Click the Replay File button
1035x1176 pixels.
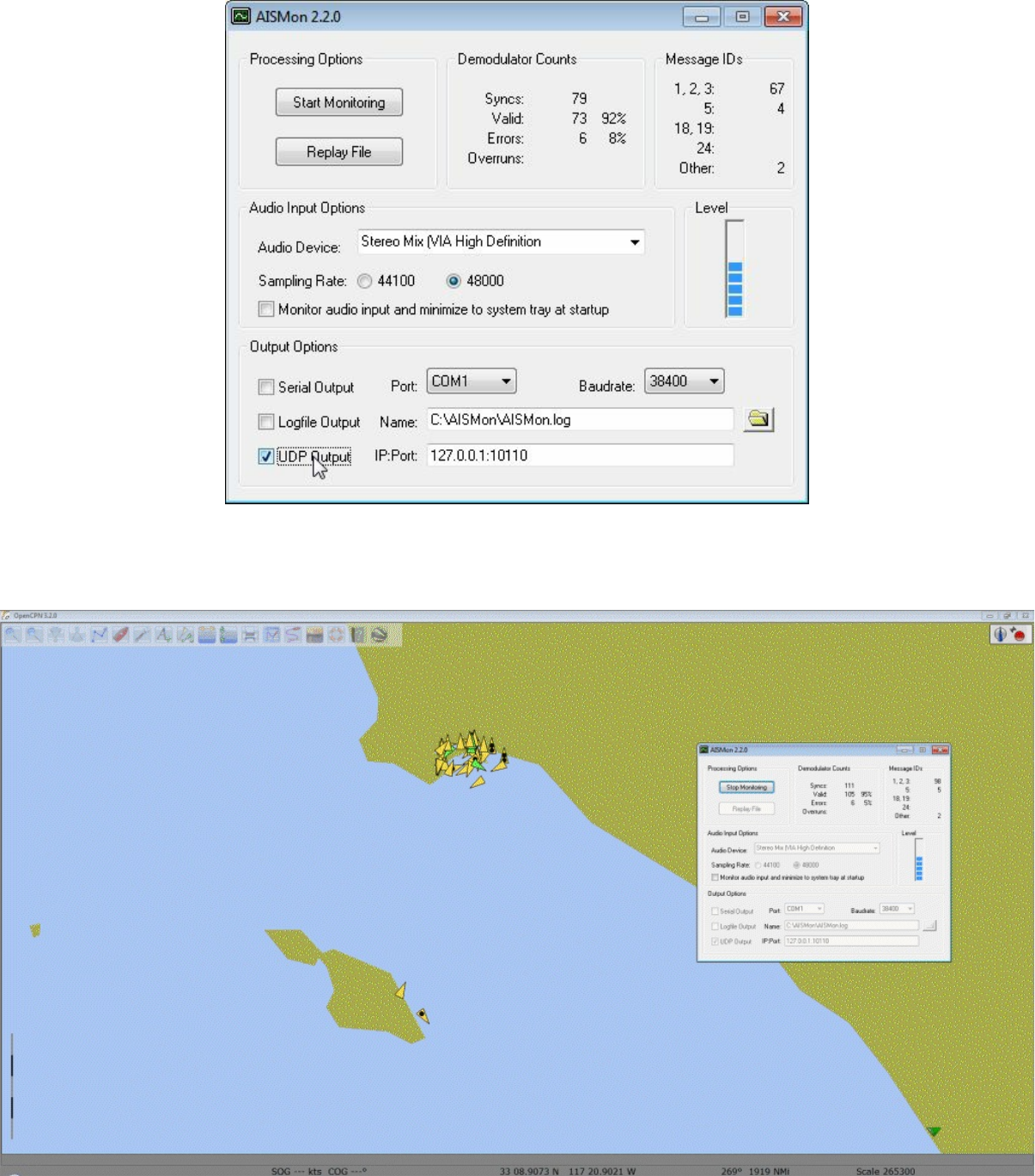click(339, 152)
